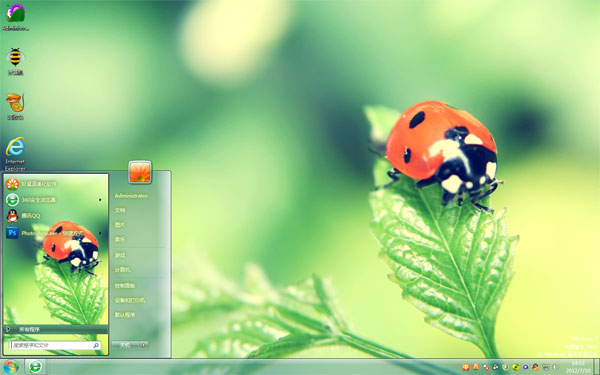Click the red-and-white tray icon
This screenshot has height=375, width=600.
tap(486, 367)
